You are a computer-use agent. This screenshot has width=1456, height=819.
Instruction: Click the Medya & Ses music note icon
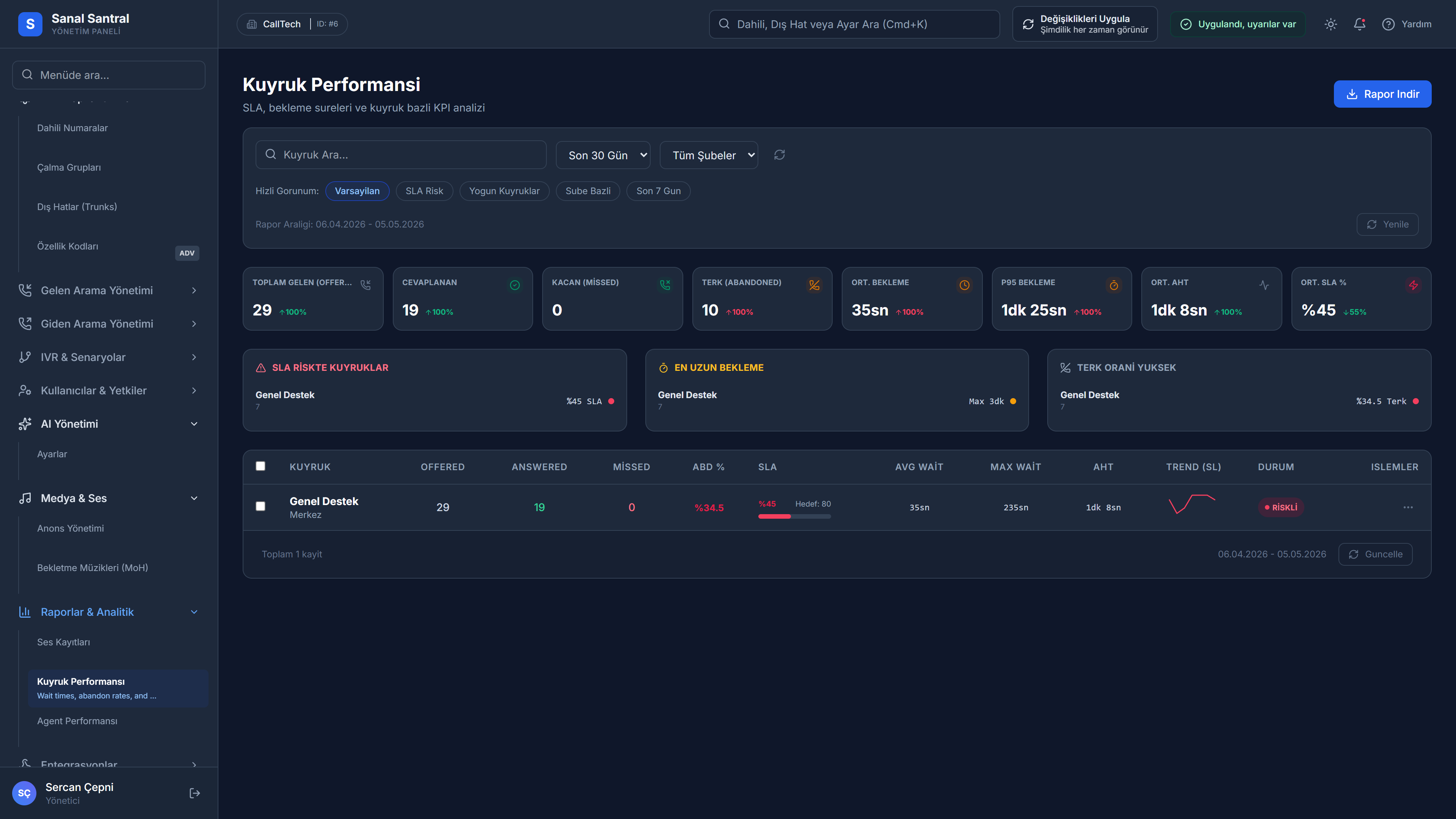coord(25,498)
